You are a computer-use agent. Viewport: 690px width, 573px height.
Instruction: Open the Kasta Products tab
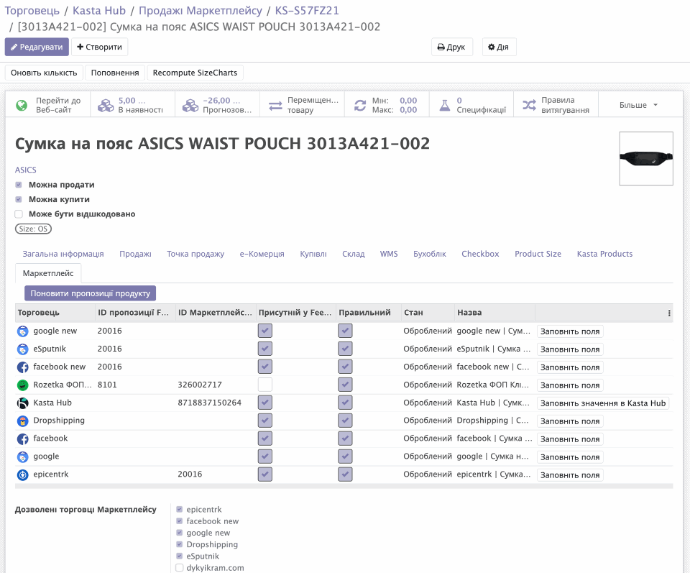[x=605, y=254]
